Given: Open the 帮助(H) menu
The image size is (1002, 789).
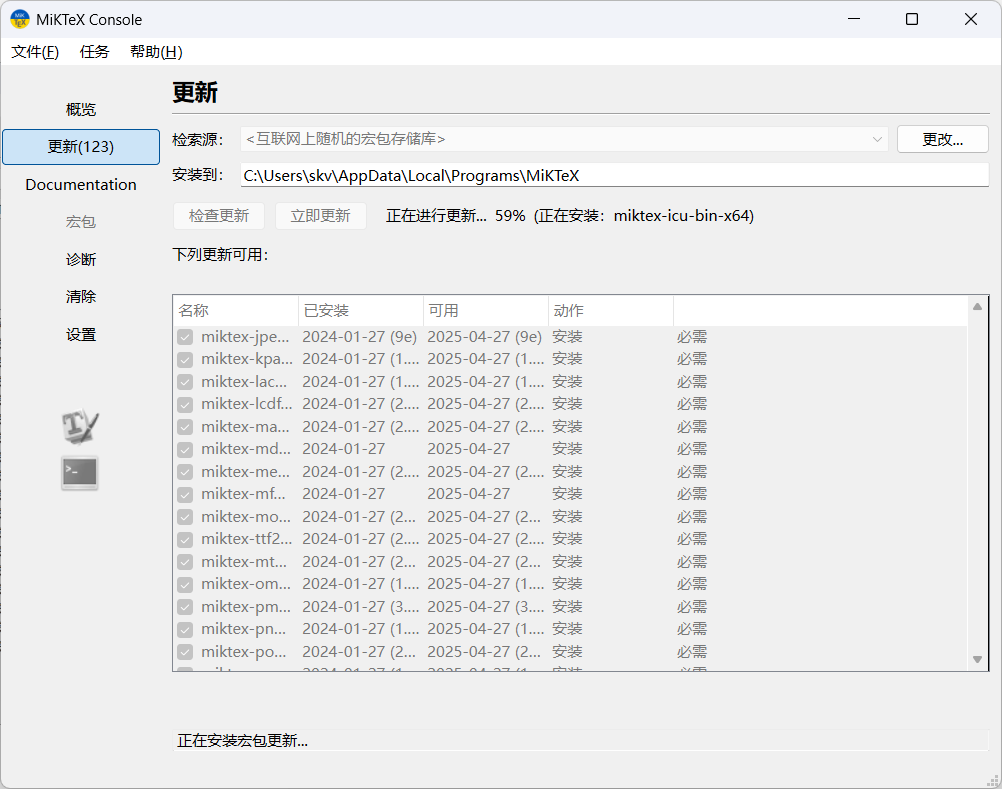Looking at the screenshot, I should [x=157, y=52].
